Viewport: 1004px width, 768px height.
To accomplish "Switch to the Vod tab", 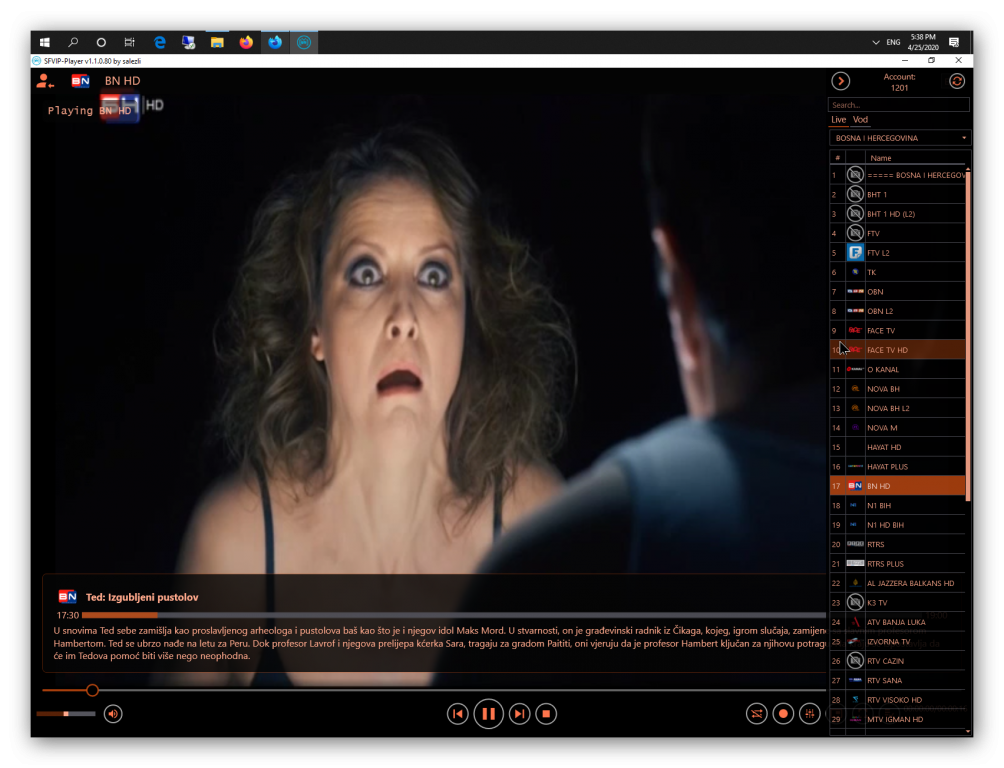I will coord(861,120).
